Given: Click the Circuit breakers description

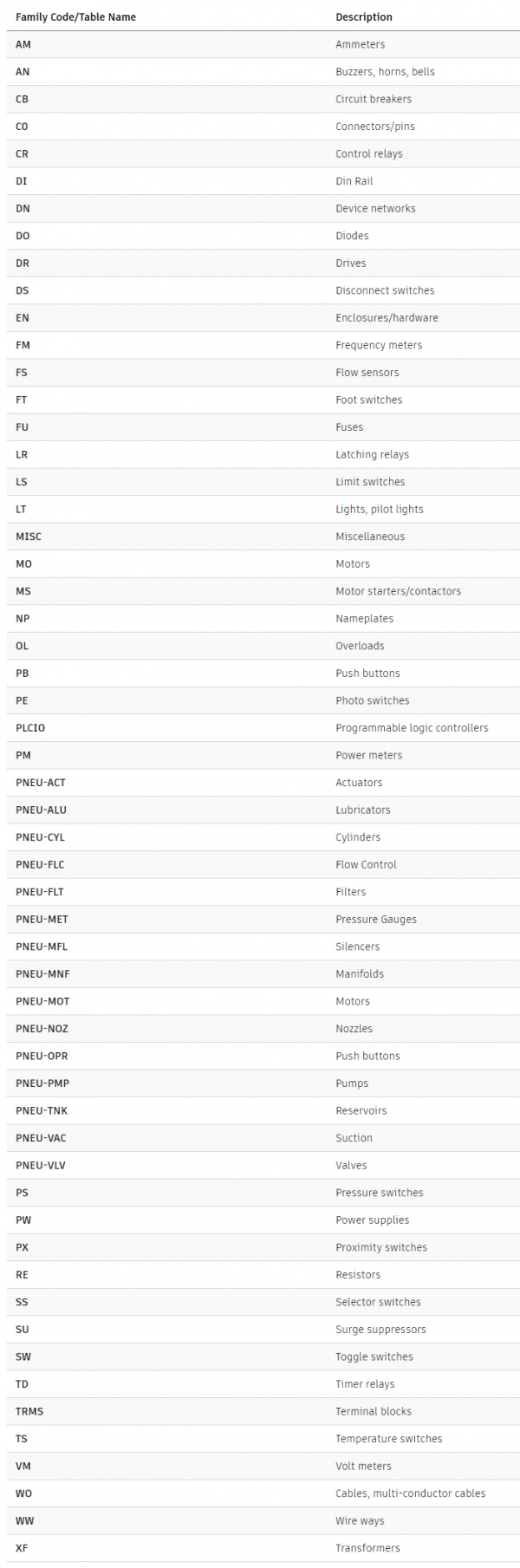Looking at the screenshot, I should pyautogui.click(x=374, y=100).
